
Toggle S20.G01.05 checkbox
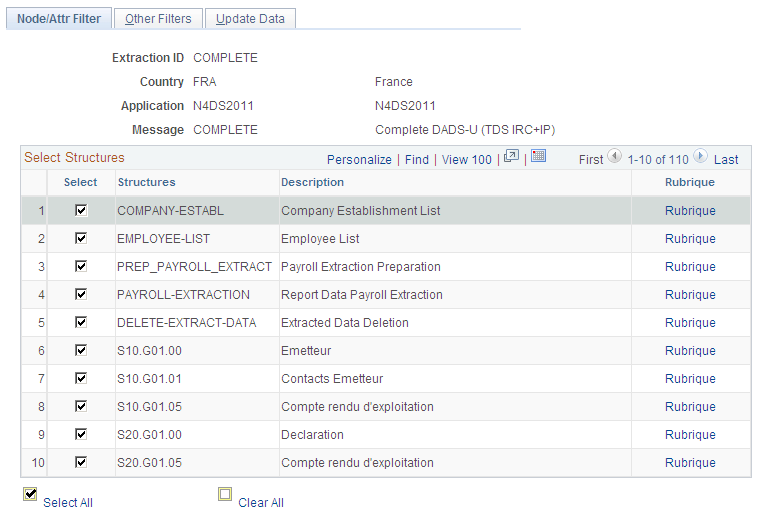tap(81, 462)
